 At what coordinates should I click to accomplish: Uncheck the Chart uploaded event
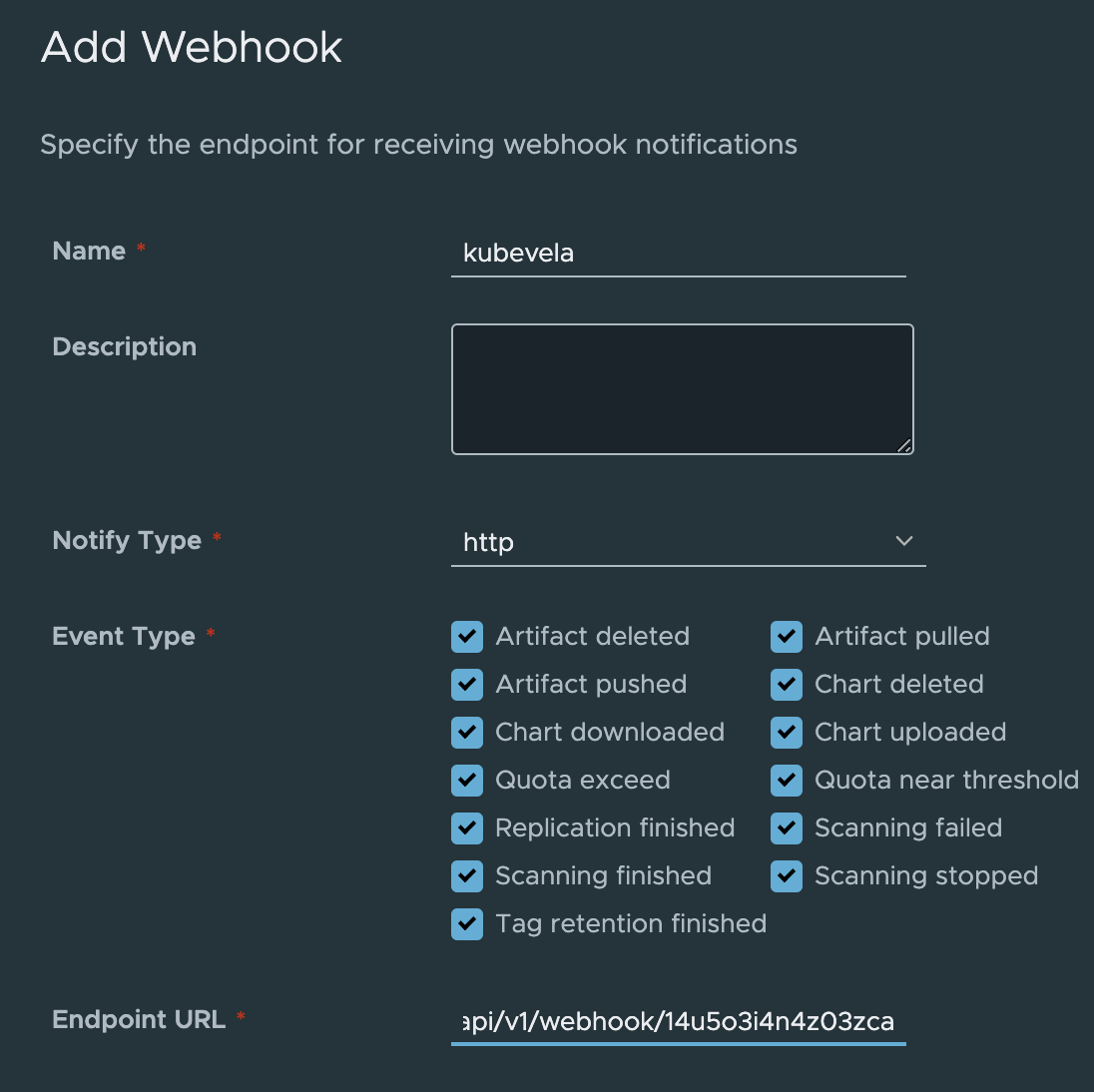[x=787, y=733]
